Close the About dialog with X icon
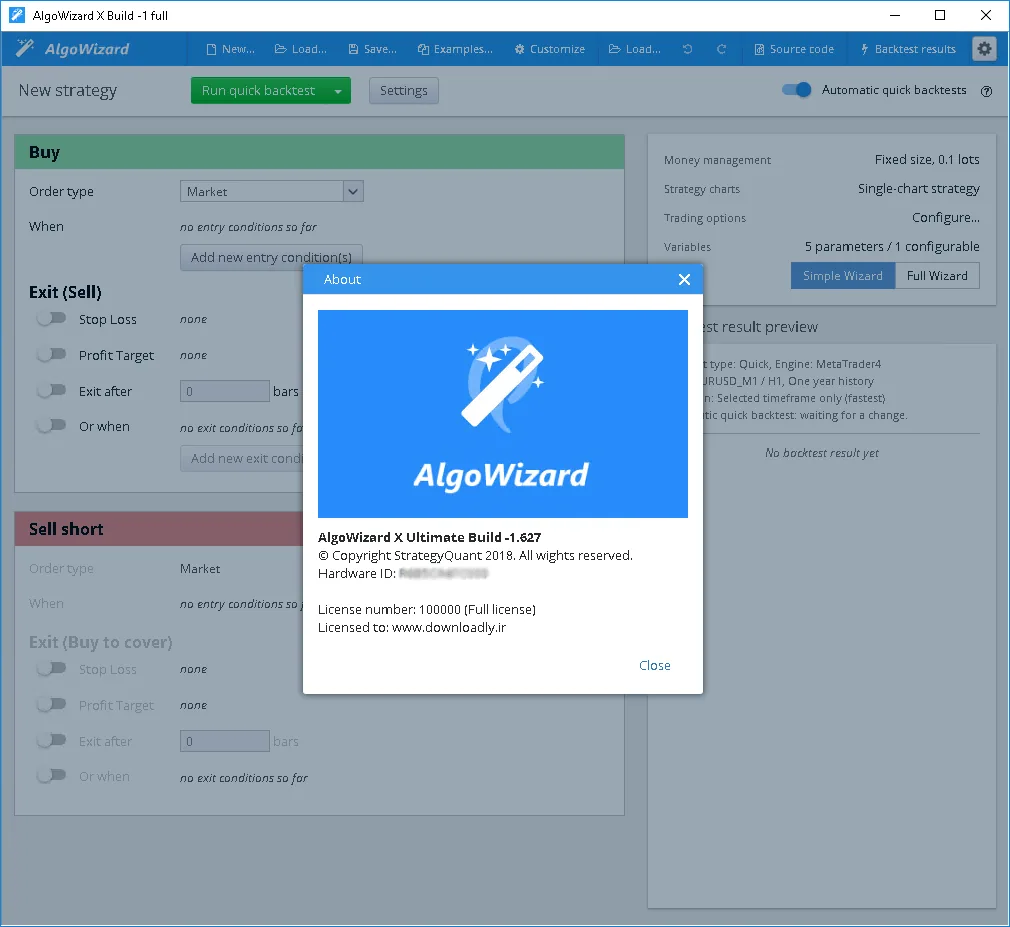The image size is (1010, 927). pyautogui.click(x=684, y=280)
